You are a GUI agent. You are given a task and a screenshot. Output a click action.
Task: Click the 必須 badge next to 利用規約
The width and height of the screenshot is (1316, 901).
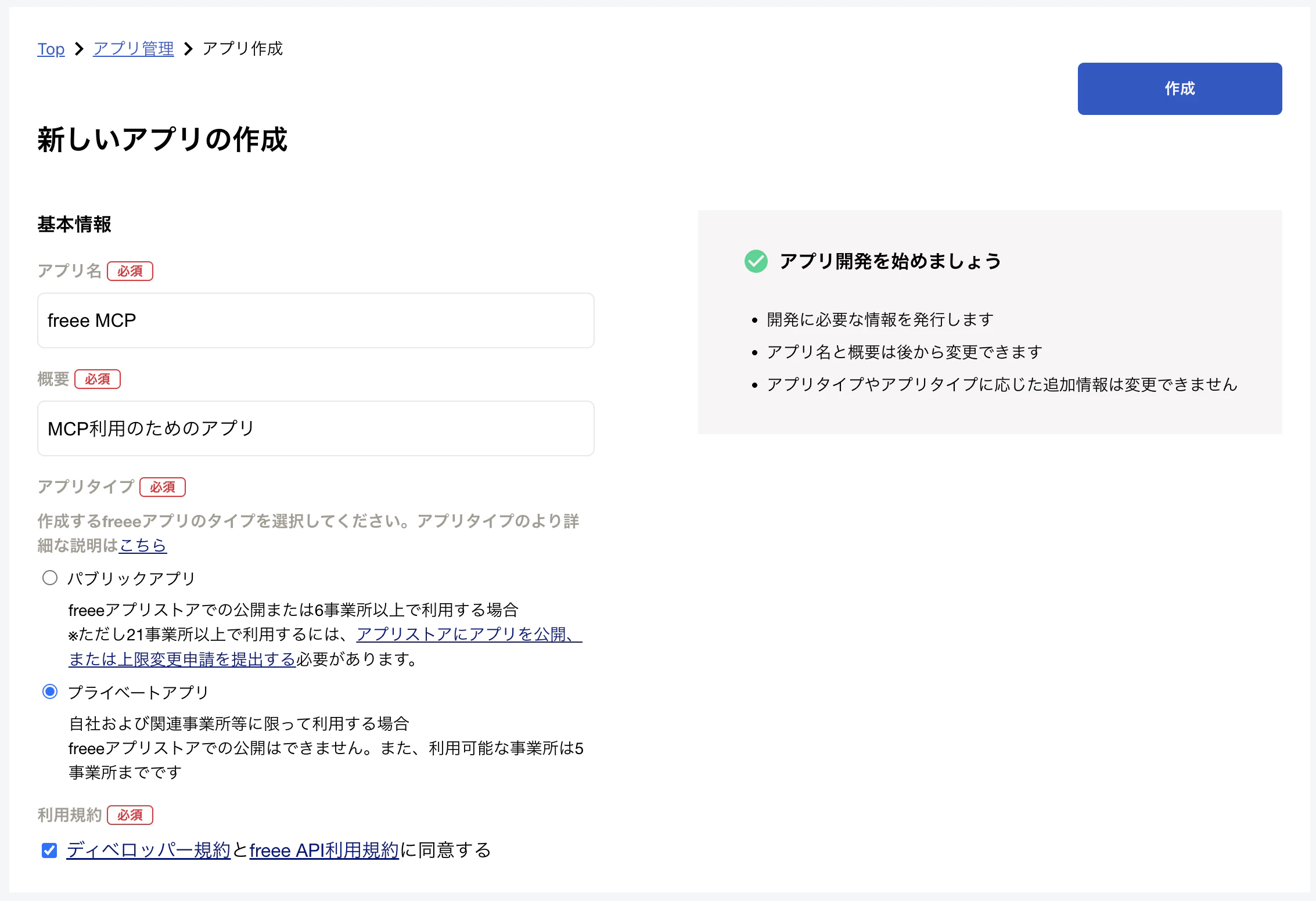tap(130, 815)
